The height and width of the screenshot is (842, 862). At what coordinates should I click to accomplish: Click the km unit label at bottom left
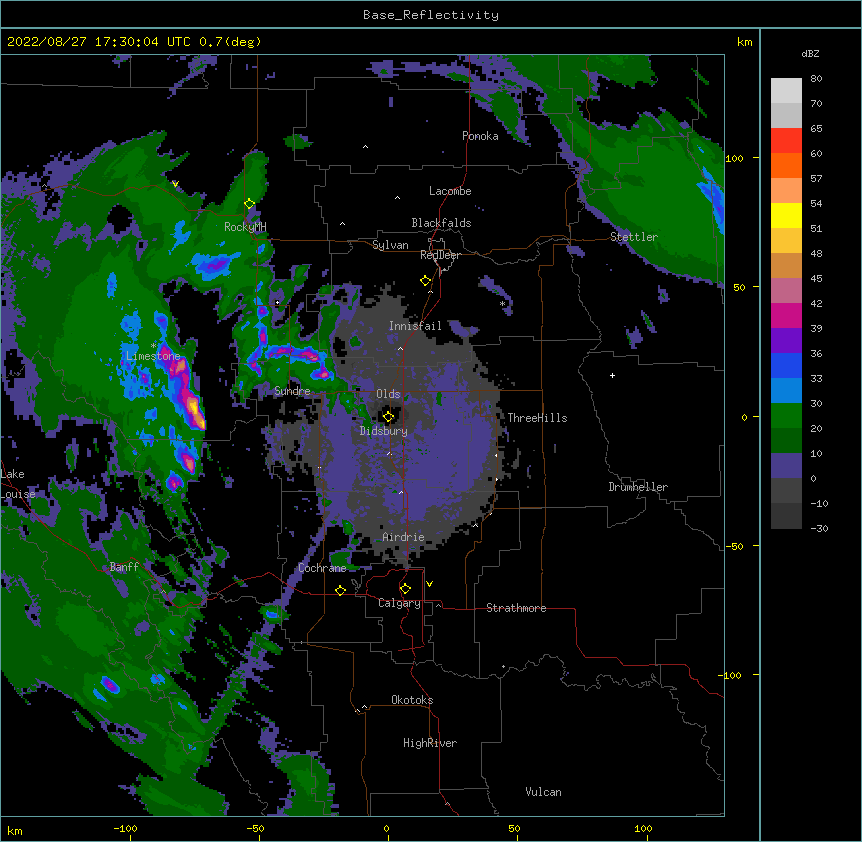15,830
